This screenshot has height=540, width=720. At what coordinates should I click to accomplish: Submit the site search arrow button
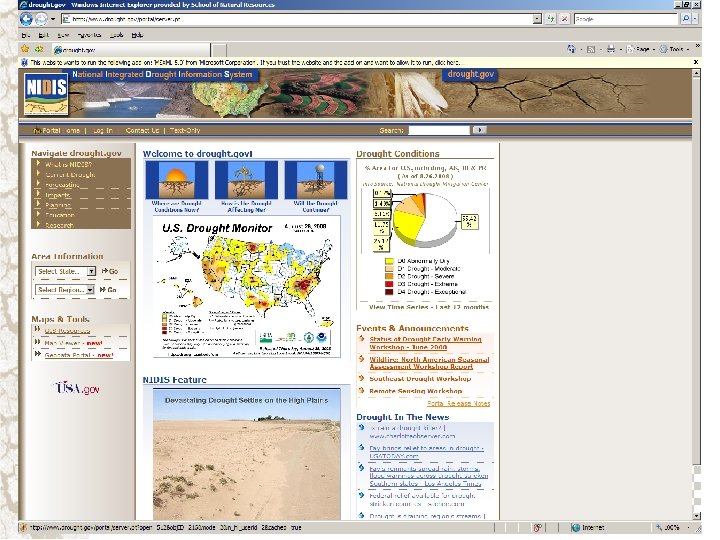tap(479, 130)
